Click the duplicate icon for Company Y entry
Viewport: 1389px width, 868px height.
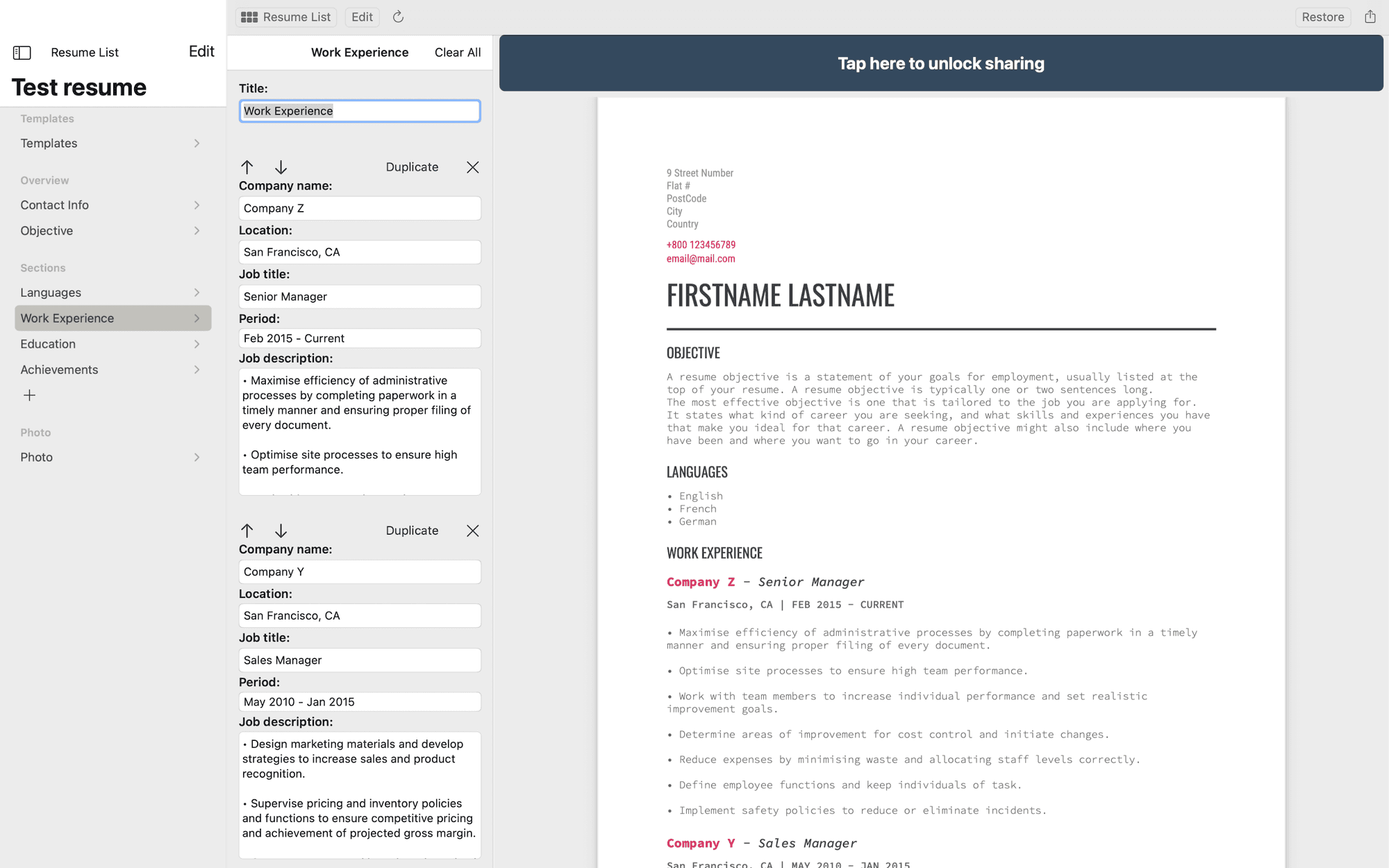(412, 529)
